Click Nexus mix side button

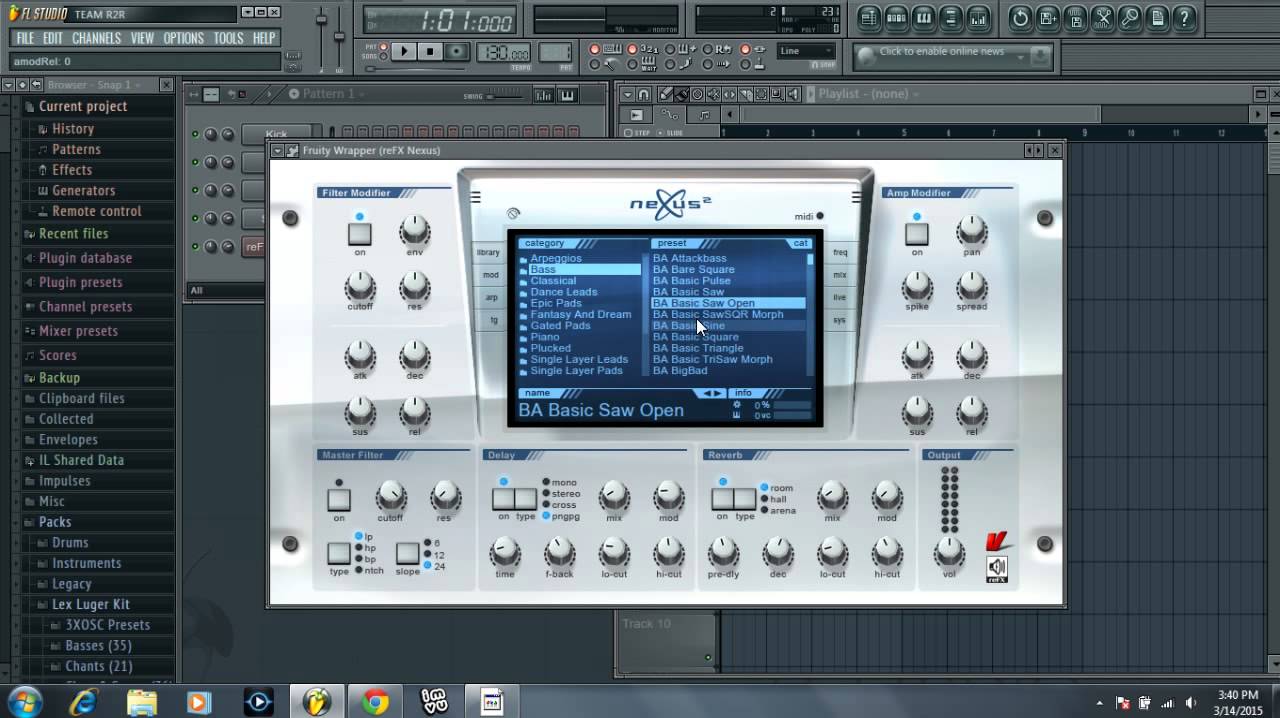point(840,275)
